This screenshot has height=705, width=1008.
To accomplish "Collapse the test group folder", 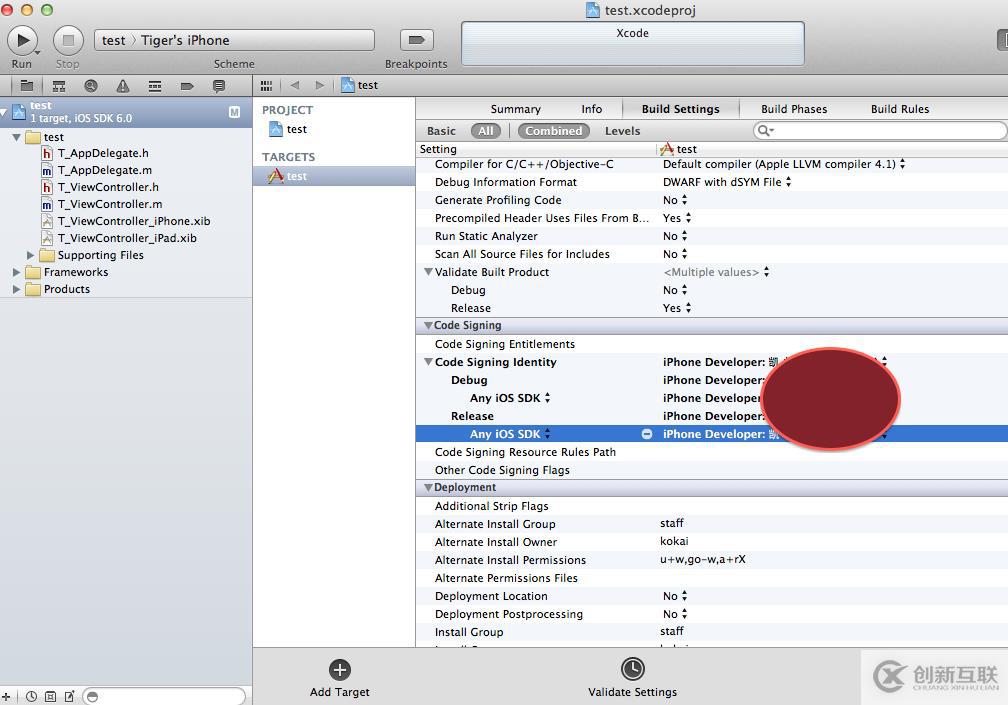I will [x=17, y=137].
